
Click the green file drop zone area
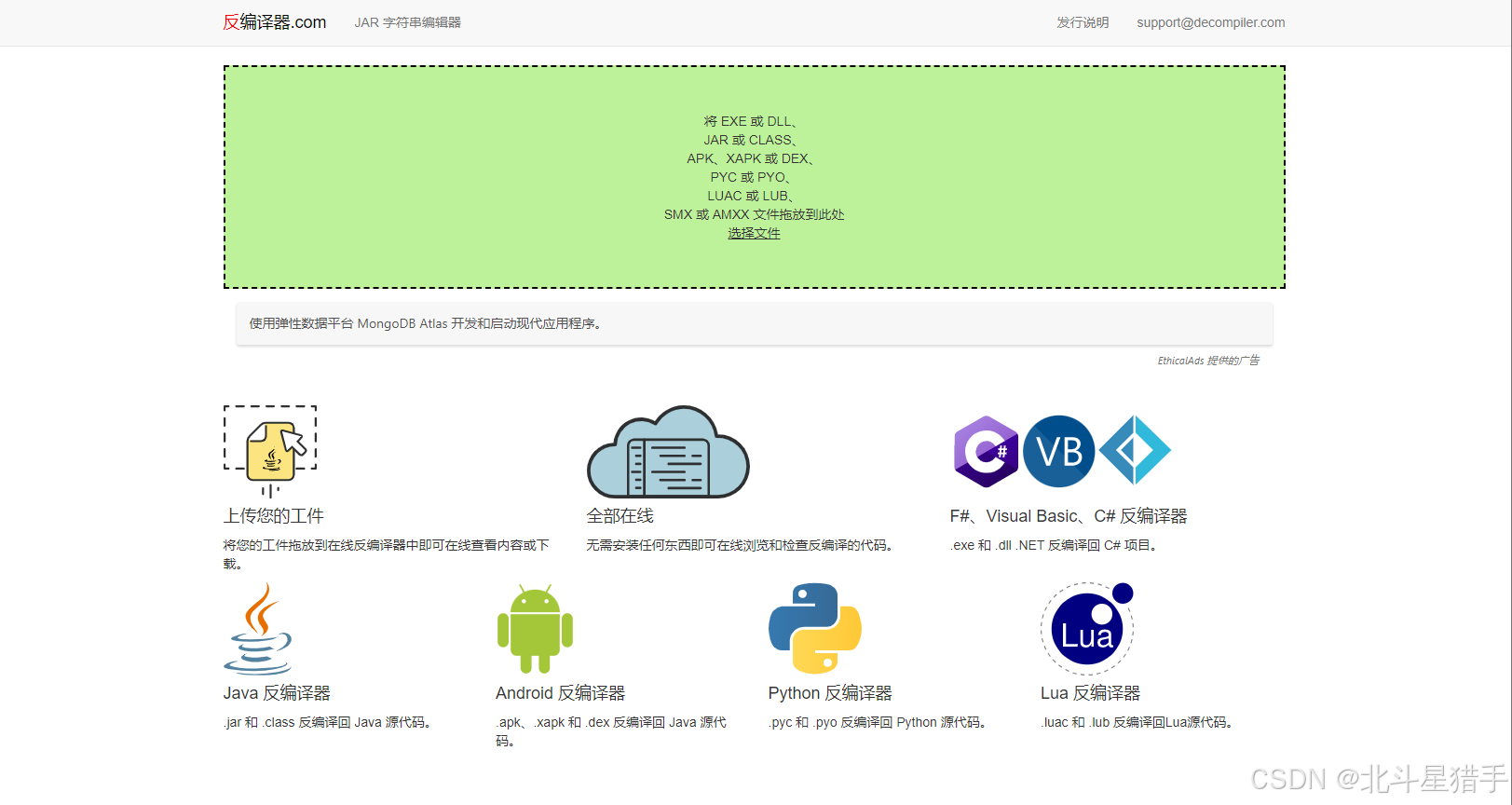[754, 177]
